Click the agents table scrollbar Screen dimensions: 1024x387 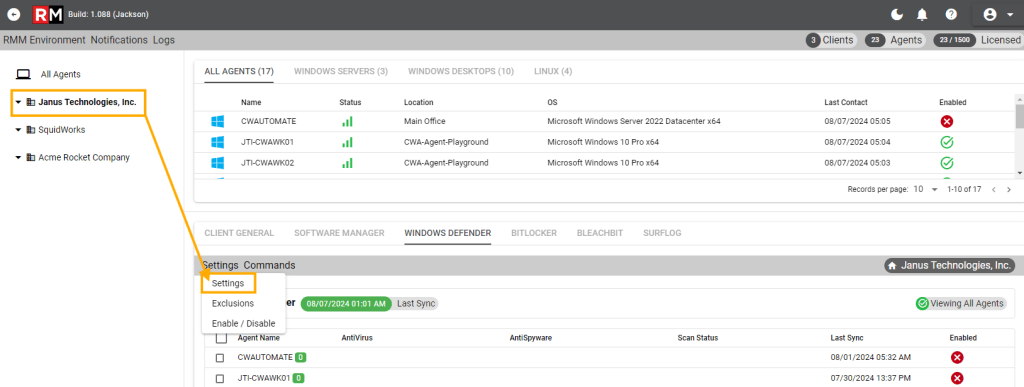(x=1019, y=116)
